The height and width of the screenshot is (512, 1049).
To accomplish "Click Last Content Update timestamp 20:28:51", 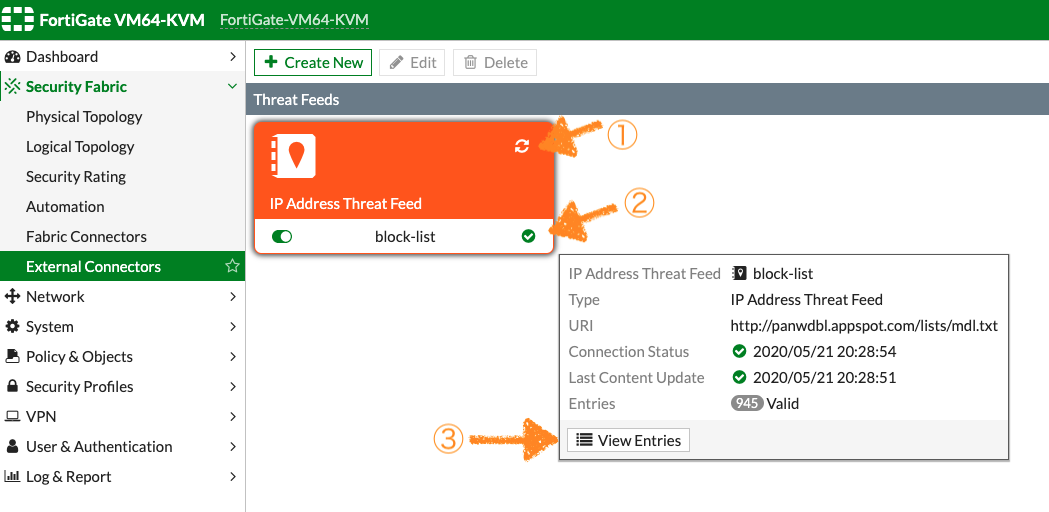I will [x=824, y=377].
